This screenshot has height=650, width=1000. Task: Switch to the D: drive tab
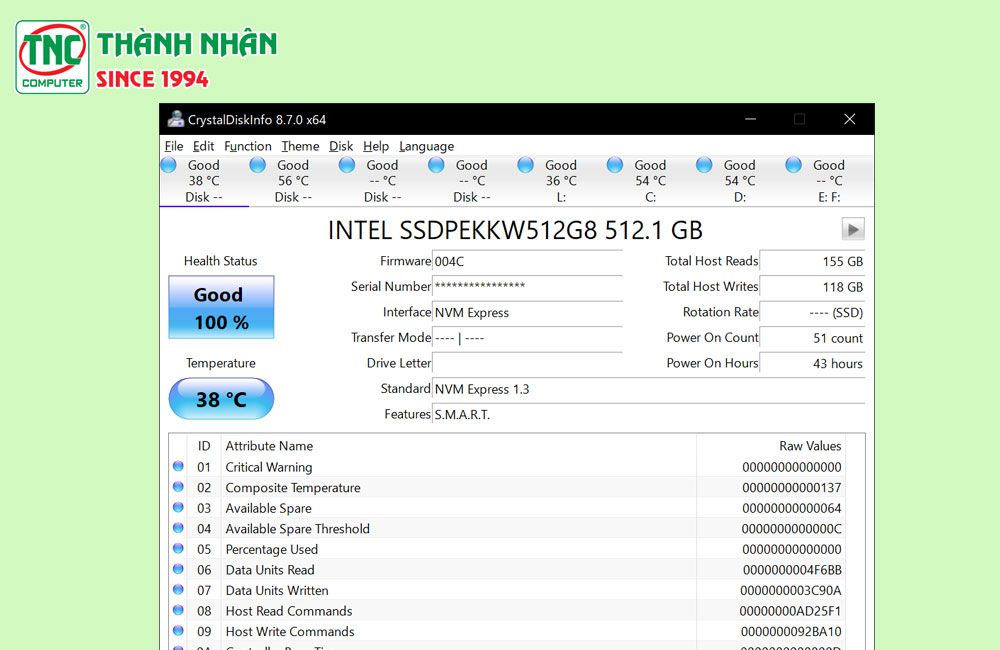740,181
